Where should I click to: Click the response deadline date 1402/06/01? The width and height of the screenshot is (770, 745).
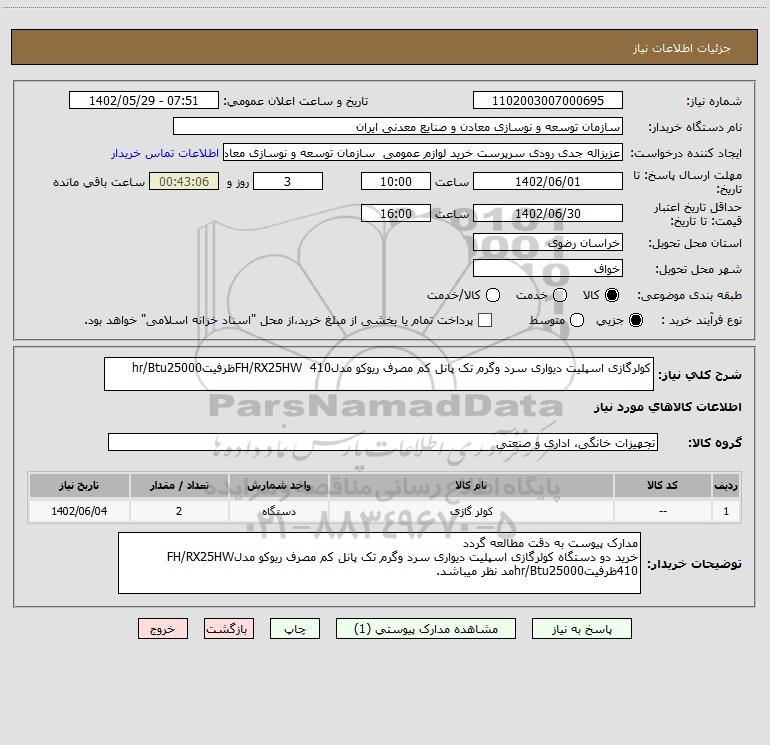[x=548, y=181]
